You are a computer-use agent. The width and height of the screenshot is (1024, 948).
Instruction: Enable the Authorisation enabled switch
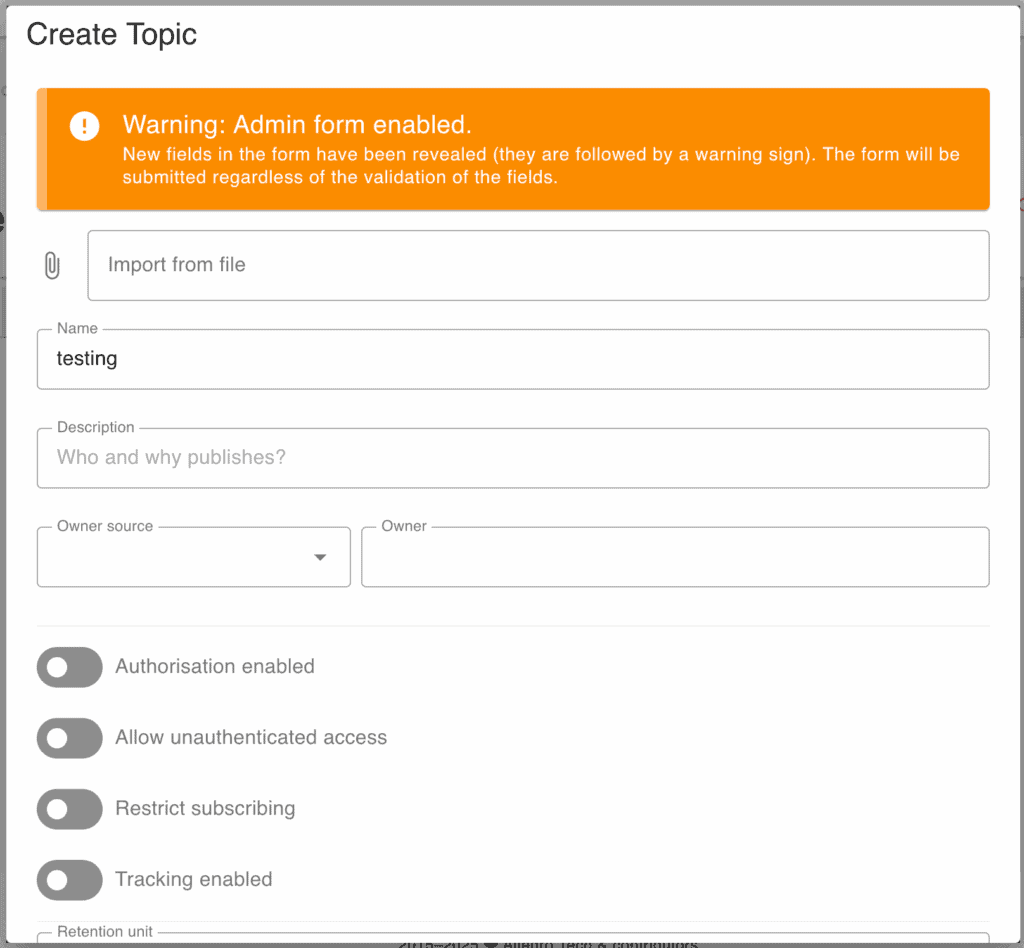pos(70,667)
